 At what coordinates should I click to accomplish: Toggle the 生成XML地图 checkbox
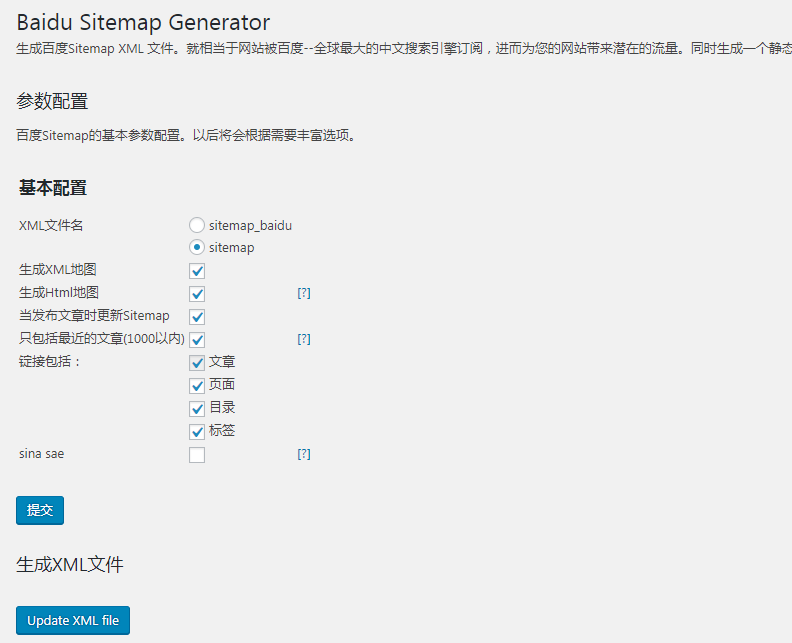tap(197, 271)
